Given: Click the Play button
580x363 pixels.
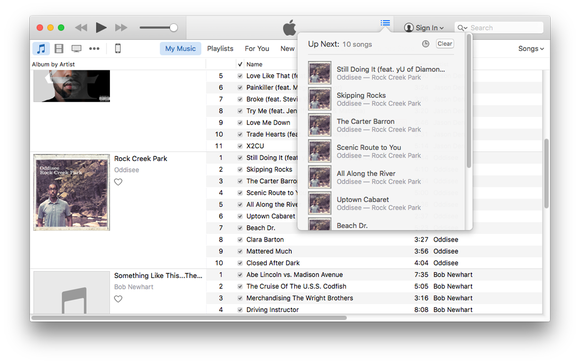Looking at the screenshot, I should pyautogui.click(x=101, y=27).
